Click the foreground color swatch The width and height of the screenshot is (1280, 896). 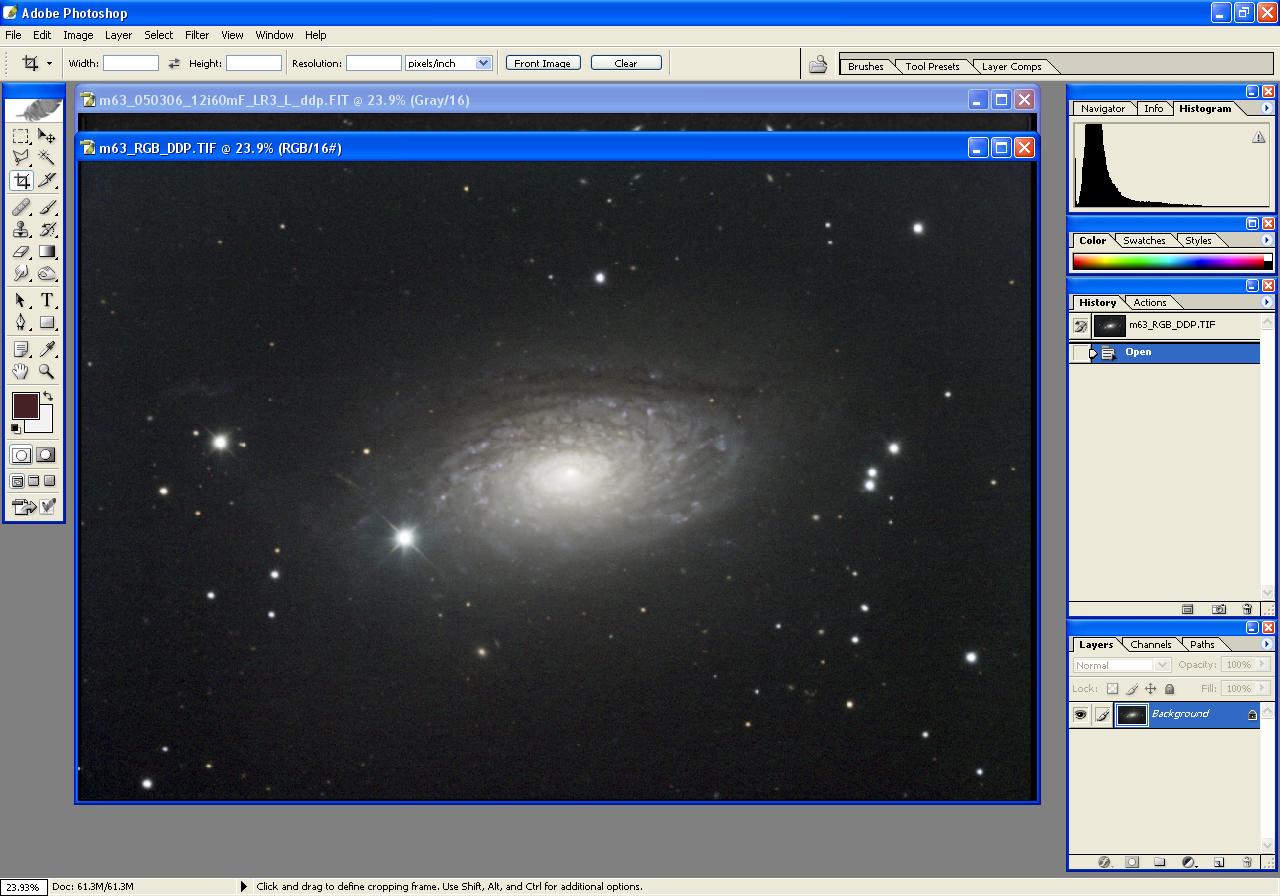[x=24, y=406]
